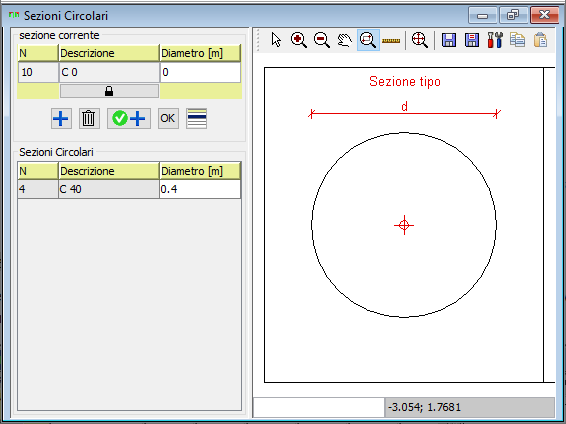Click the copy drawing icon
The width and height of the screenshot is (566, 424).
coord(518,40)
